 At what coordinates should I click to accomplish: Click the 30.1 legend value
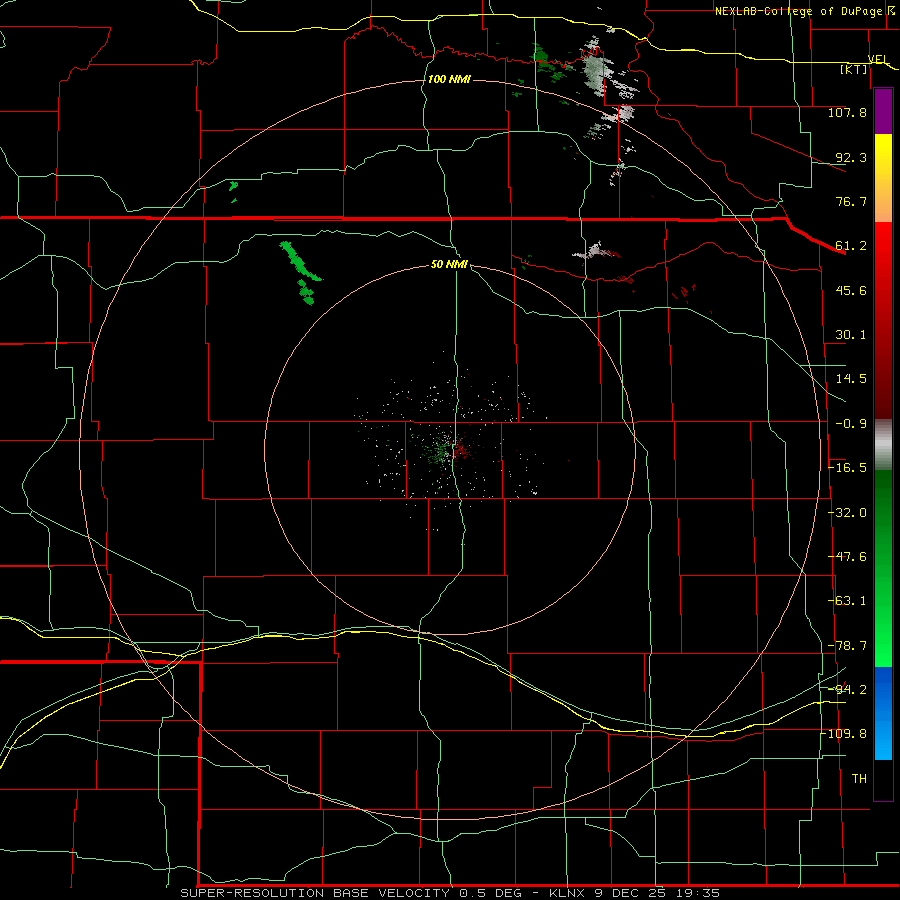[851, 335]
